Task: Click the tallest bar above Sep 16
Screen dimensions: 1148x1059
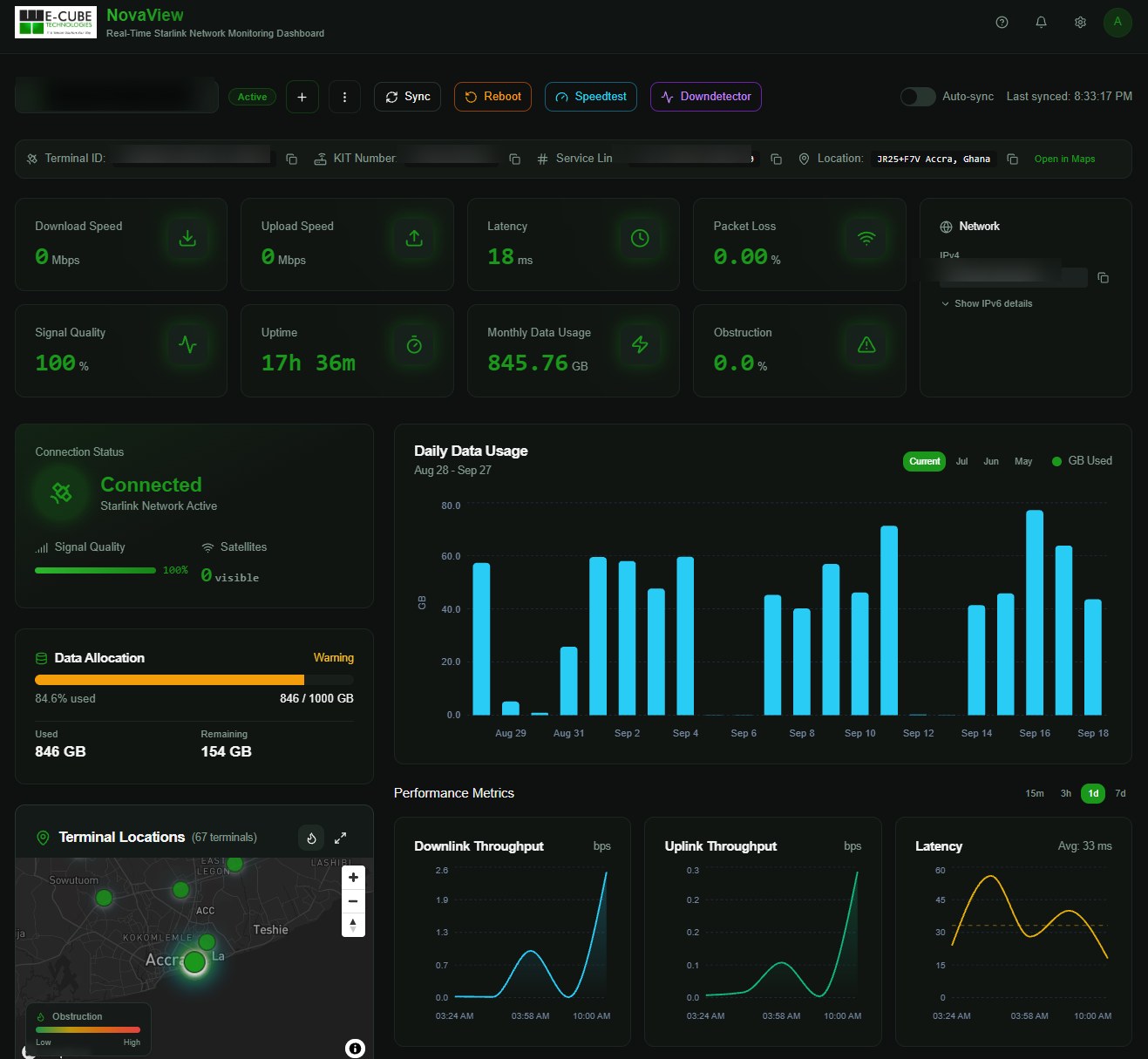Action: click(1035, 613)
